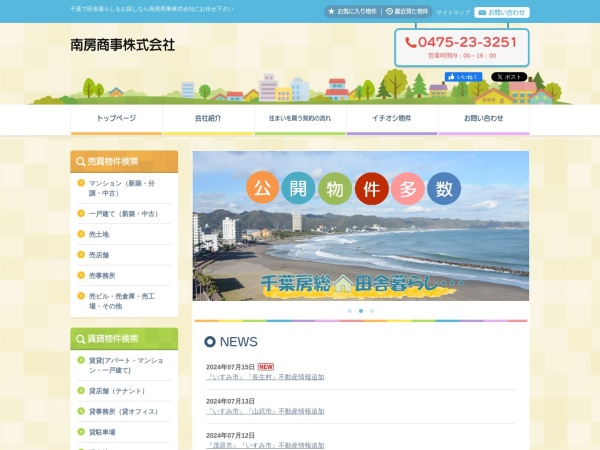The image size is (600, 450).
Task: Click the orange bullet beside 売店舗
Action: click(81, 254)
